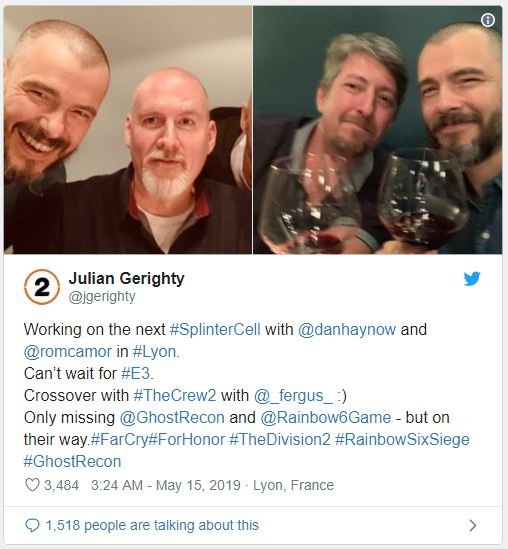Visit the @danhaynow profile mention

(347, 329)
